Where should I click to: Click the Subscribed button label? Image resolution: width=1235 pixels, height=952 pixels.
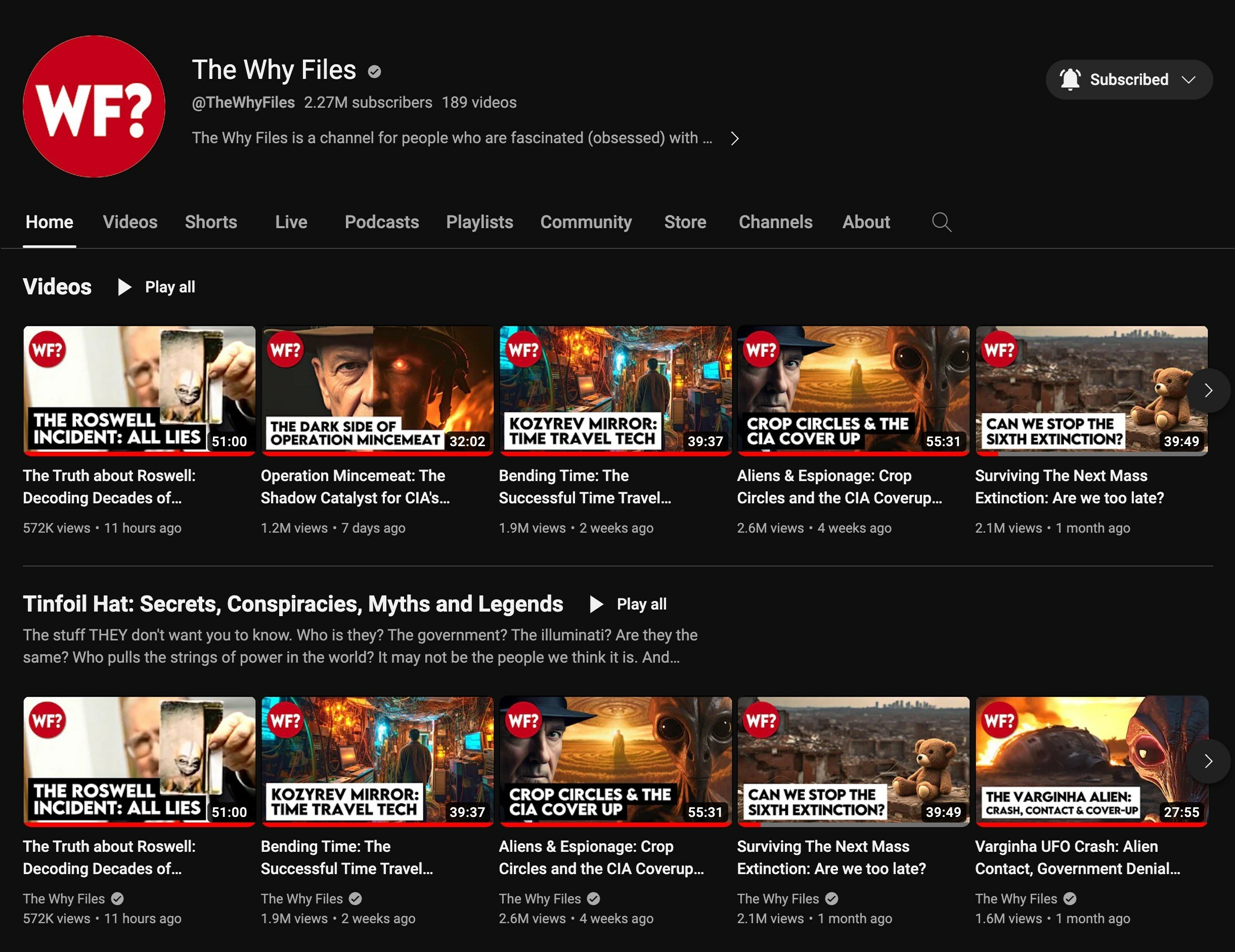coord(1129,80)
